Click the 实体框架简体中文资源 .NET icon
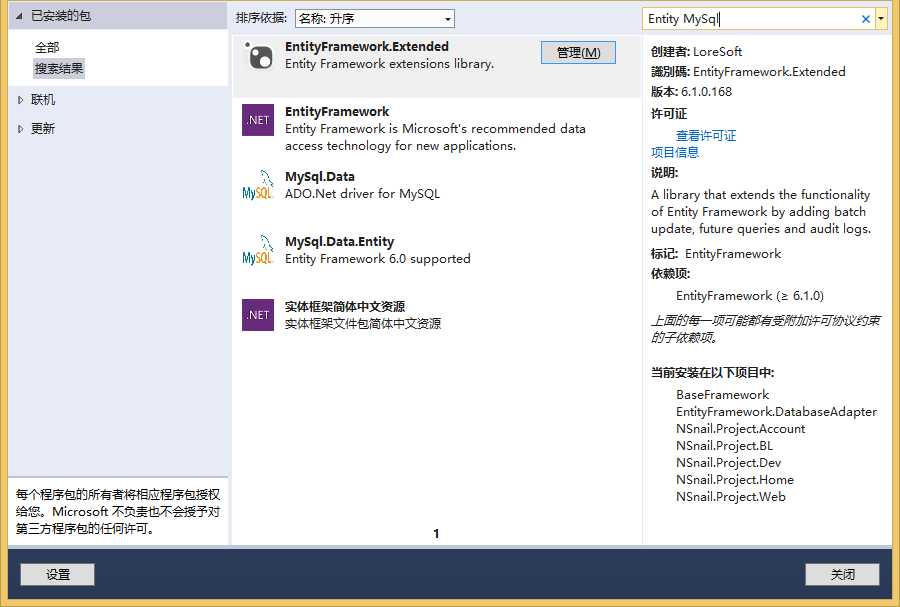Image resolution: width=900 pixels, height=607 pixels. 258,315
